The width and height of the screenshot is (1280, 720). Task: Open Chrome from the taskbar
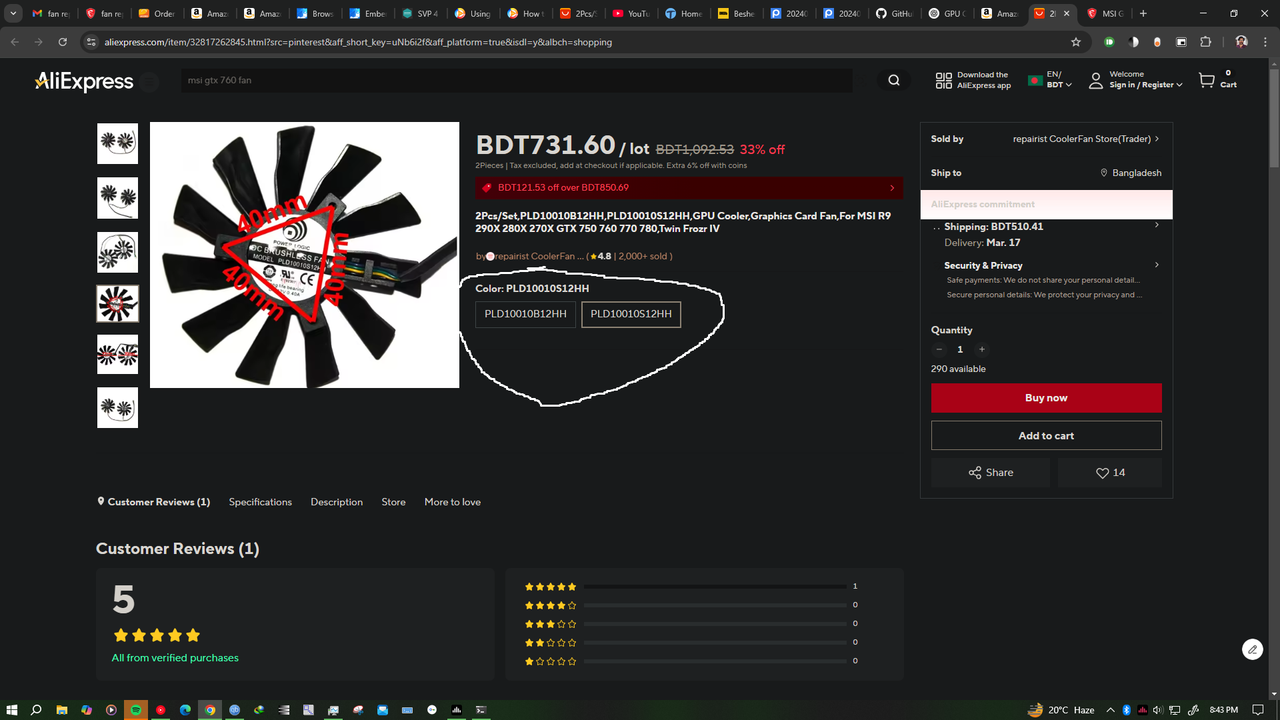pyautogui.click(x=210, y=710)
